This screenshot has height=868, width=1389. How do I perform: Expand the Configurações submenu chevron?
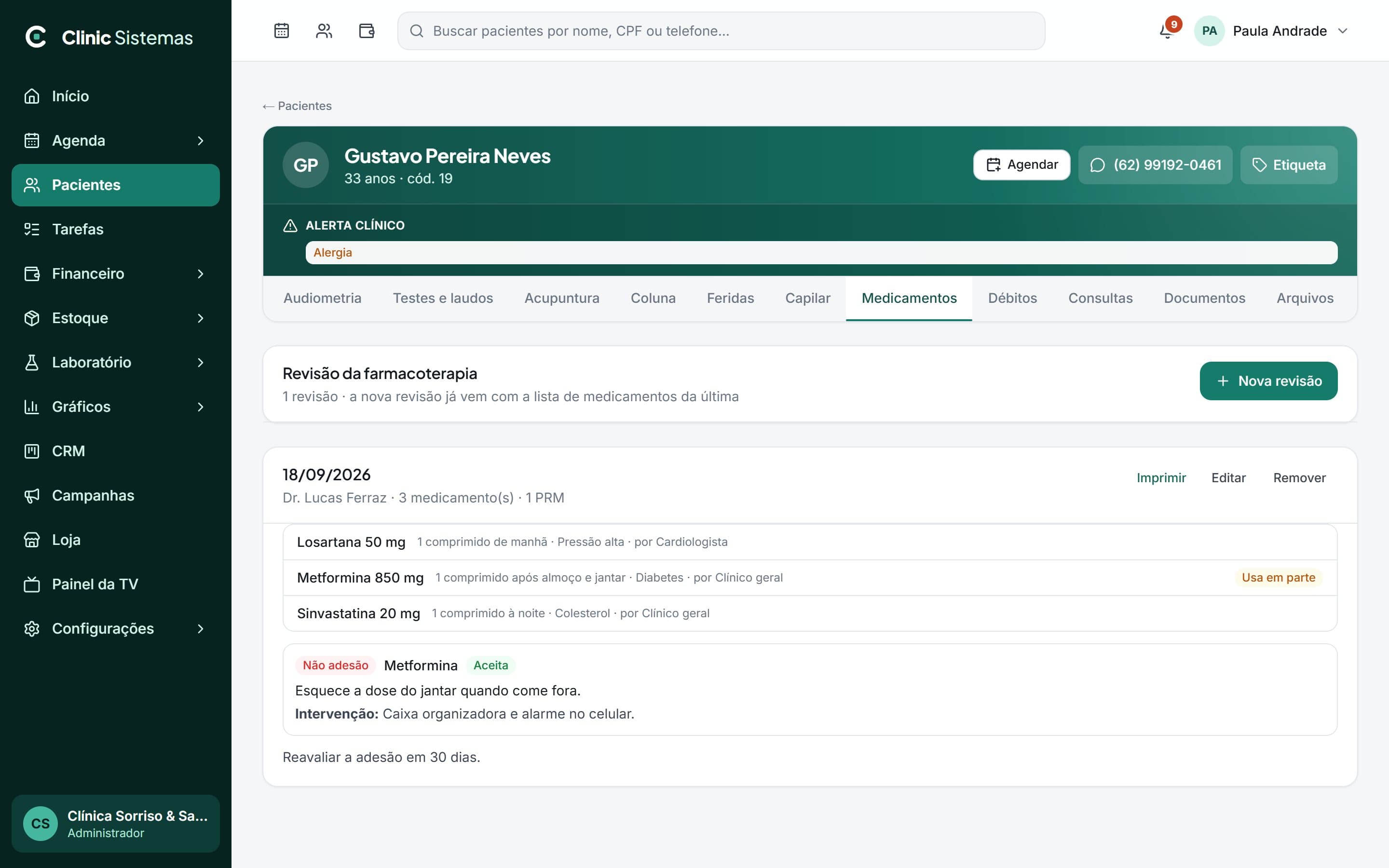[x=200, y=629]
